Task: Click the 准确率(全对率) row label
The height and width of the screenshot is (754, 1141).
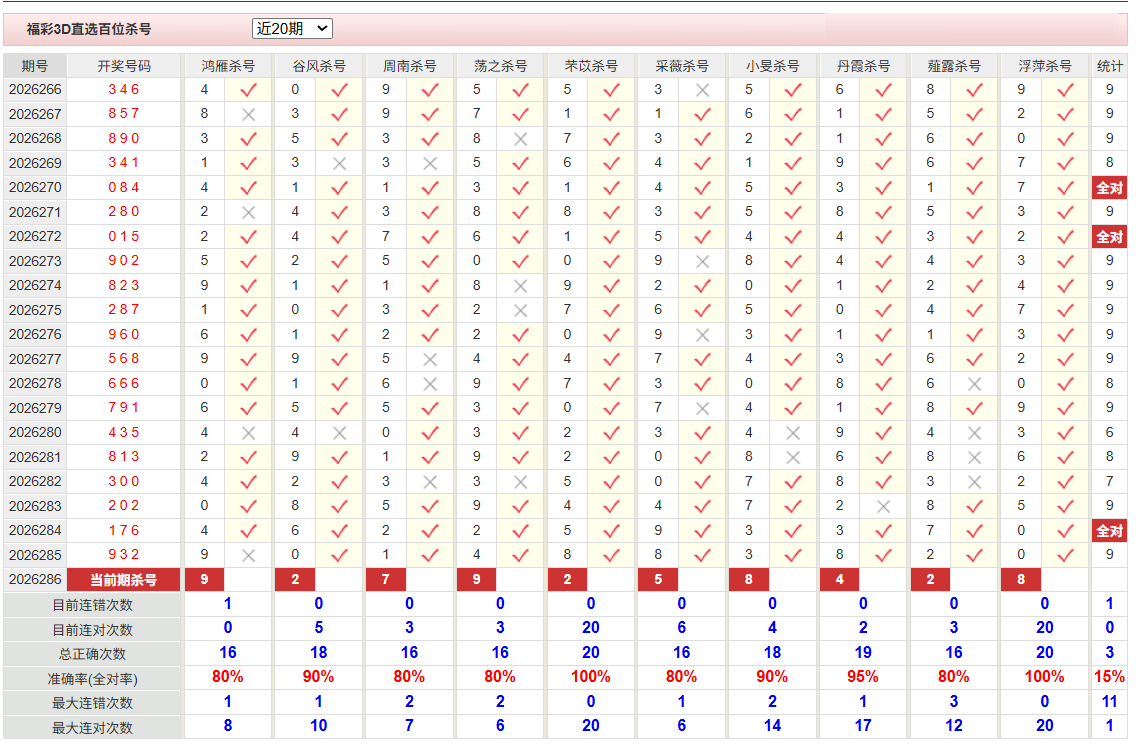Action: pos(92,679)
